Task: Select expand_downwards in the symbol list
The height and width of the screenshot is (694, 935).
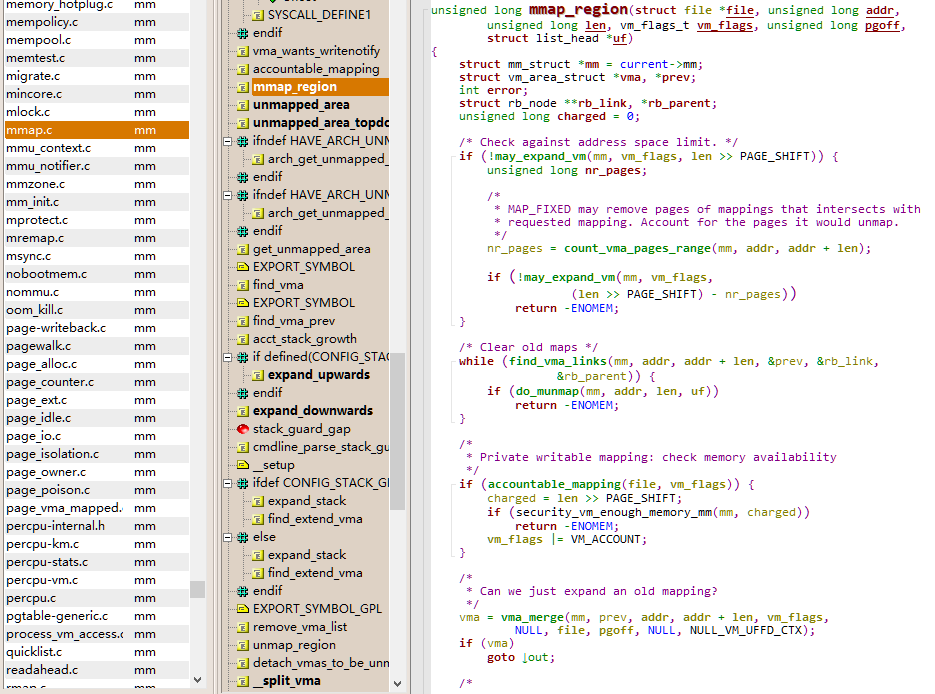Action: [x=312, y=411]
